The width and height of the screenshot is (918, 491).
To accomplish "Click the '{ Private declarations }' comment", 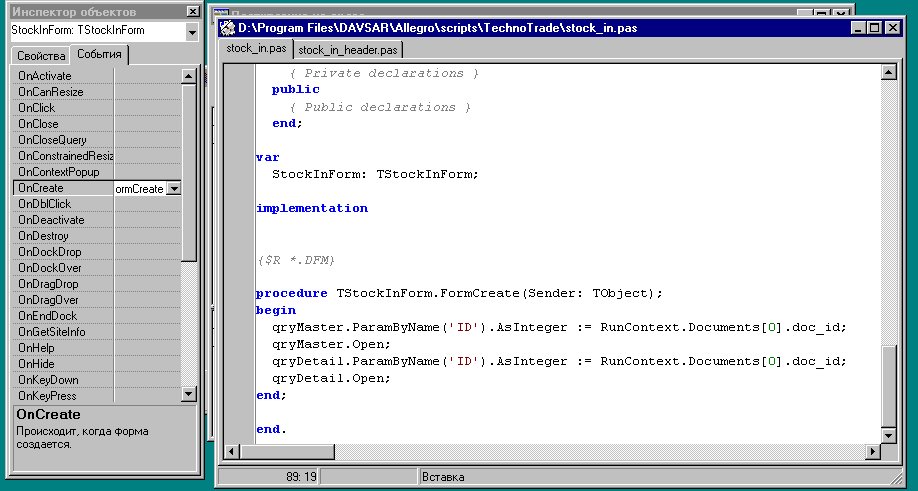I will pyautogui.click(x=384, y=73).
